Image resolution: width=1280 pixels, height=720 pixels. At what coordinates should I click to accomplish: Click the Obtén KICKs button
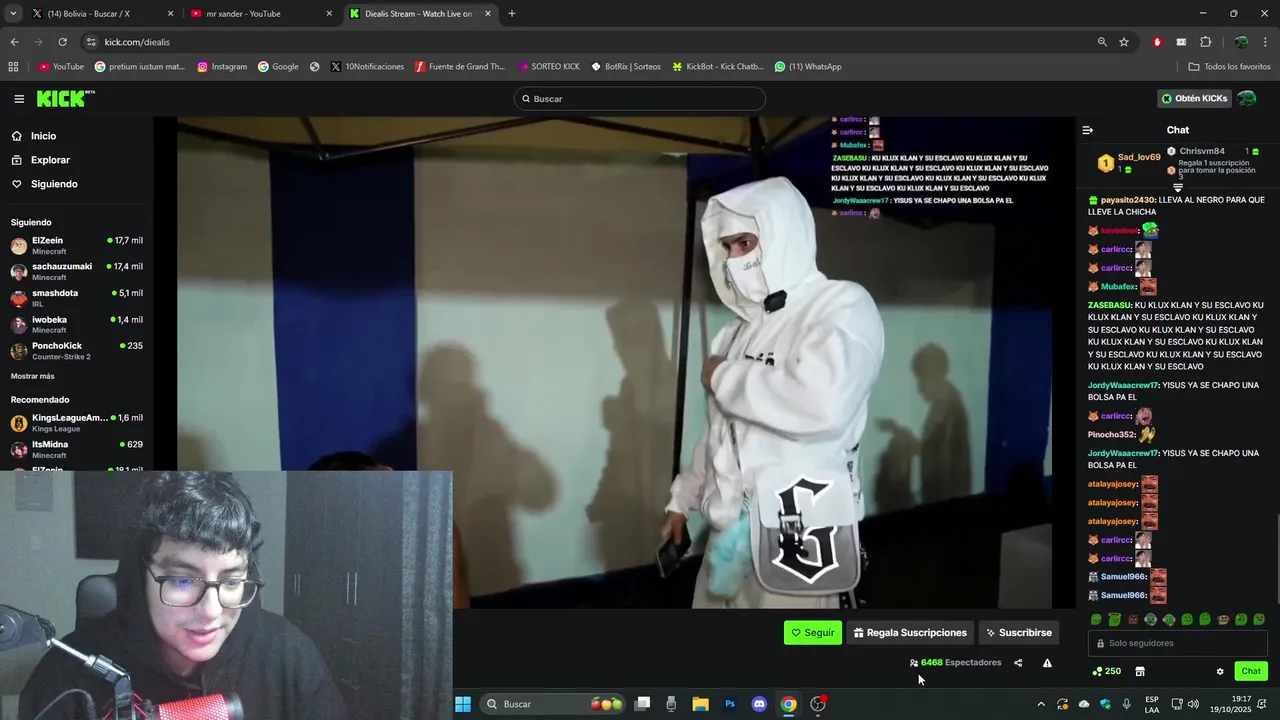point(1194,99)
